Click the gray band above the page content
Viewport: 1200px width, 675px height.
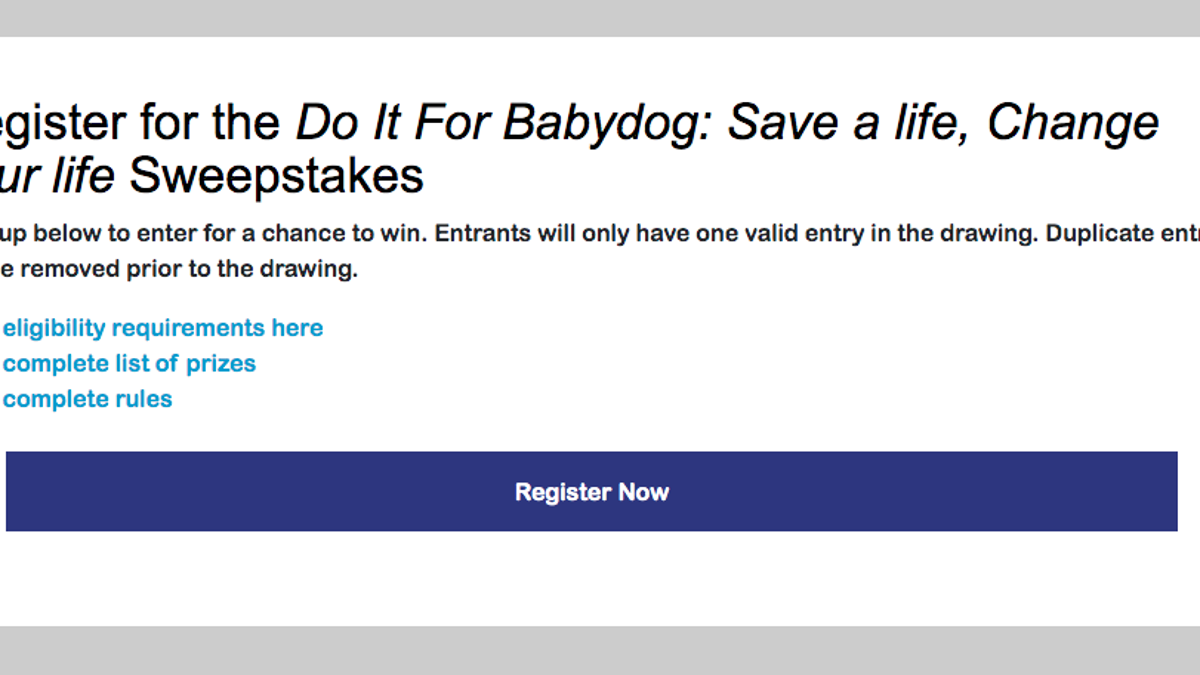coord(600,18)
